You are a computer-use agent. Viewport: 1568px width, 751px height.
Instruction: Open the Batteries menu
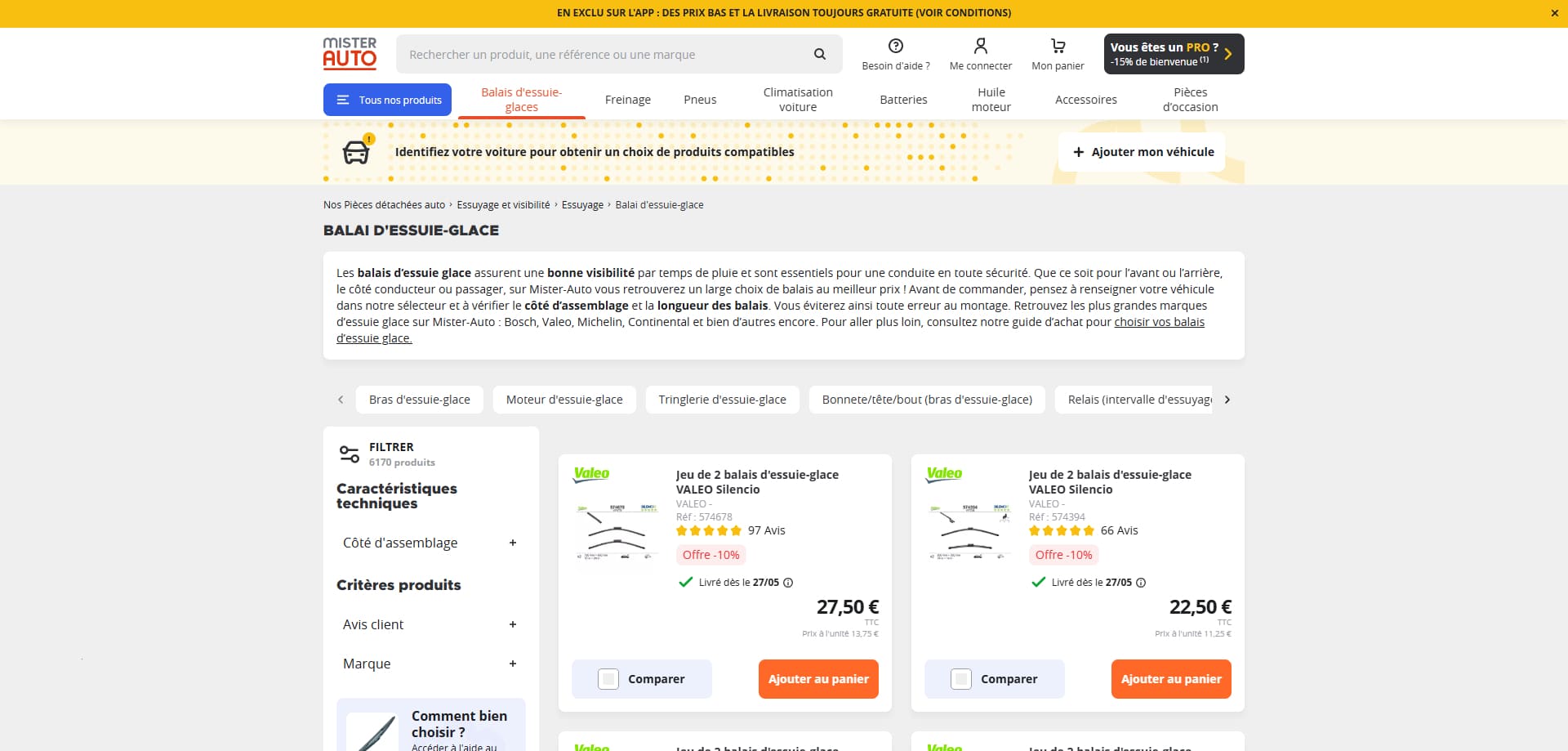click(903, 100)
